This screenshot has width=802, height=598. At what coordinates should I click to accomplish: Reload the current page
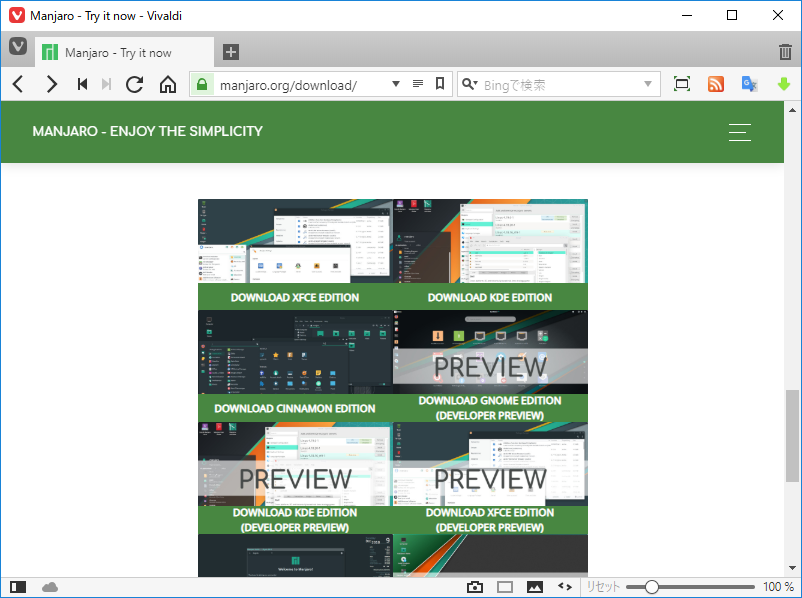pyautogui.click(x=135, y=84)
